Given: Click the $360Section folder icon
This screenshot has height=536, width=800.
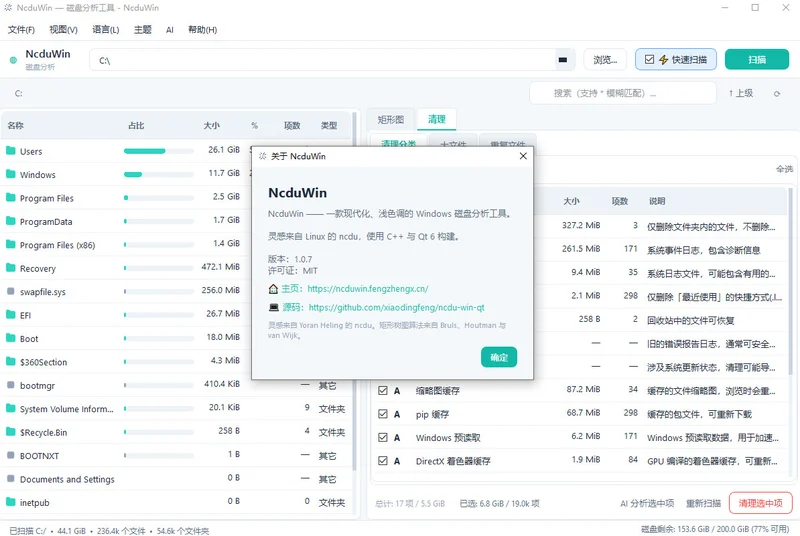Looking at the screenshot, I should (11, 362).
